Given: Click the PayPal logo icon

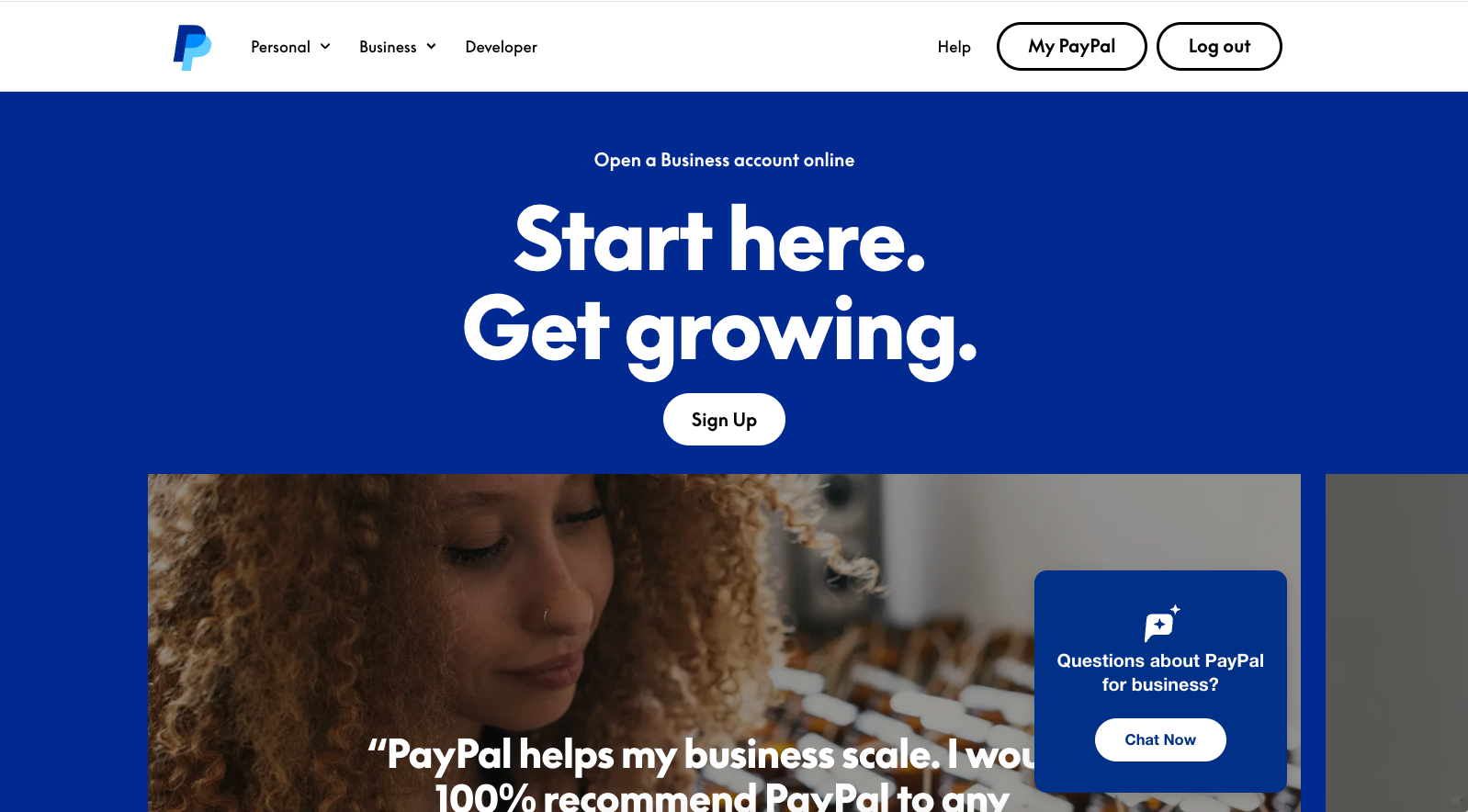Looking at the screenshot, I should point(192,47).
